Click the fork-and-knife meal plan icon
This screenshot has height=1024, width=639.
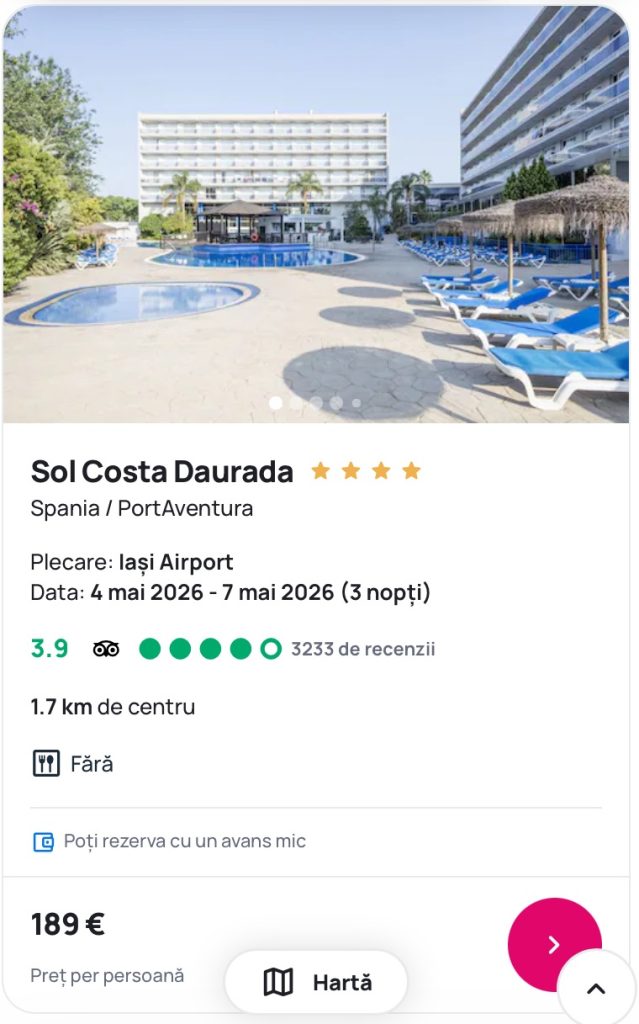(46, 764)
